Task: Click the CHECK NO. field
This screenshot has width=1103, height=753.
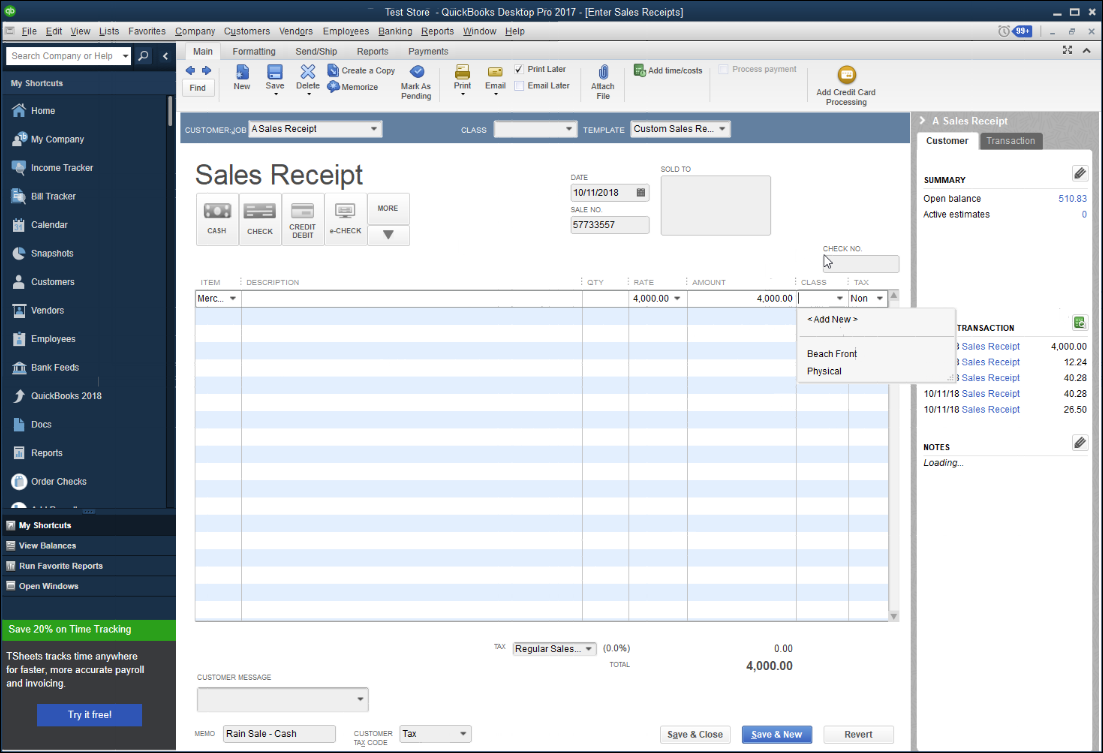Action: tap(861, 264)
